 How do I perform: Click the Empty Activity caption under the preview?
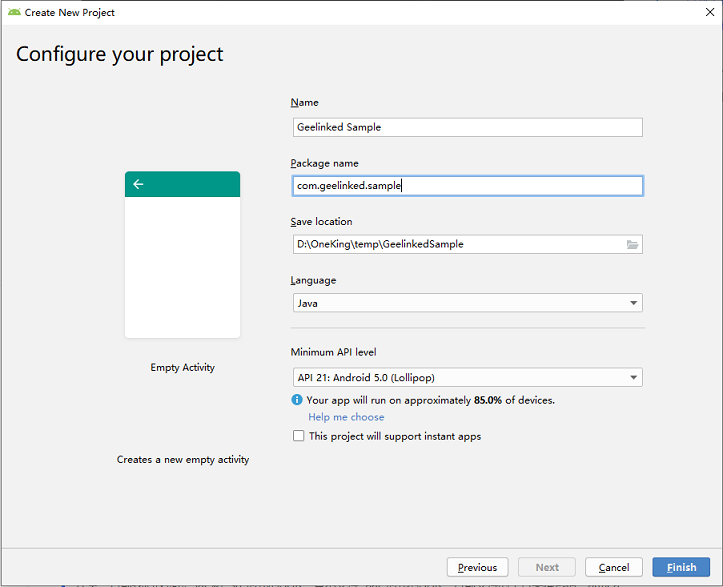[x=182, y=367]
